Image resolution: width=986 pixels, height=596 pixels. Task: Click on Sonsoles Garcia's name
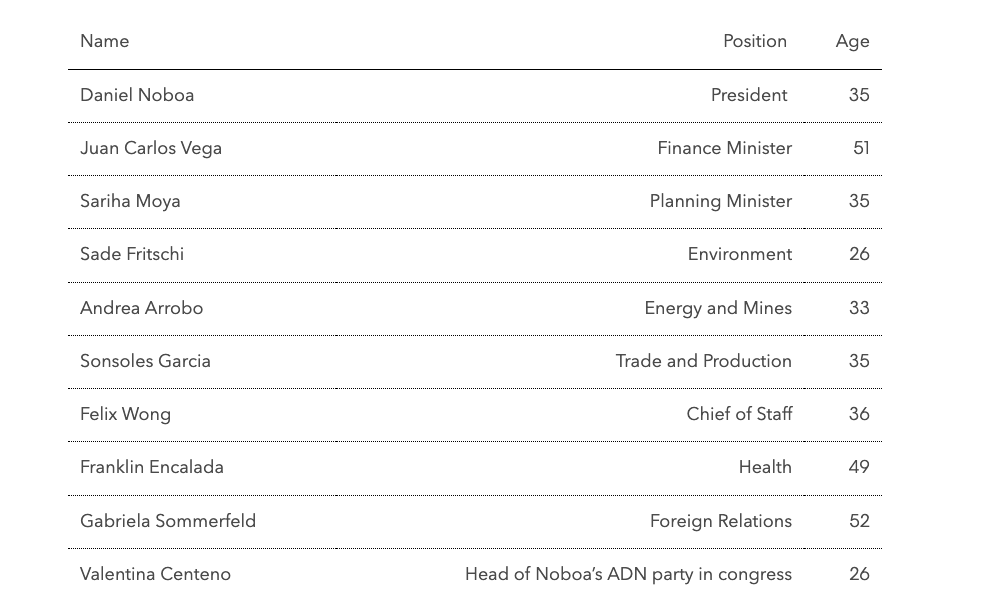point(145,361)
